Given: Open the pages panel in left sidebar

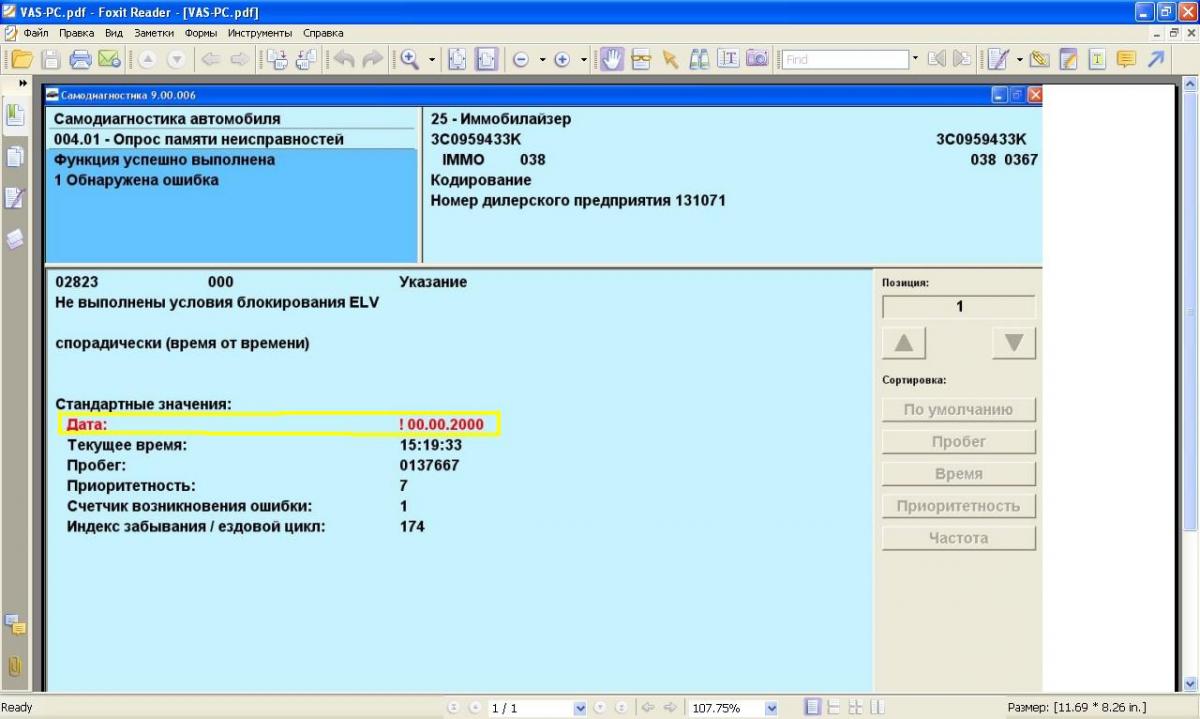Looking at the screenshot, I should click(15, 156).
